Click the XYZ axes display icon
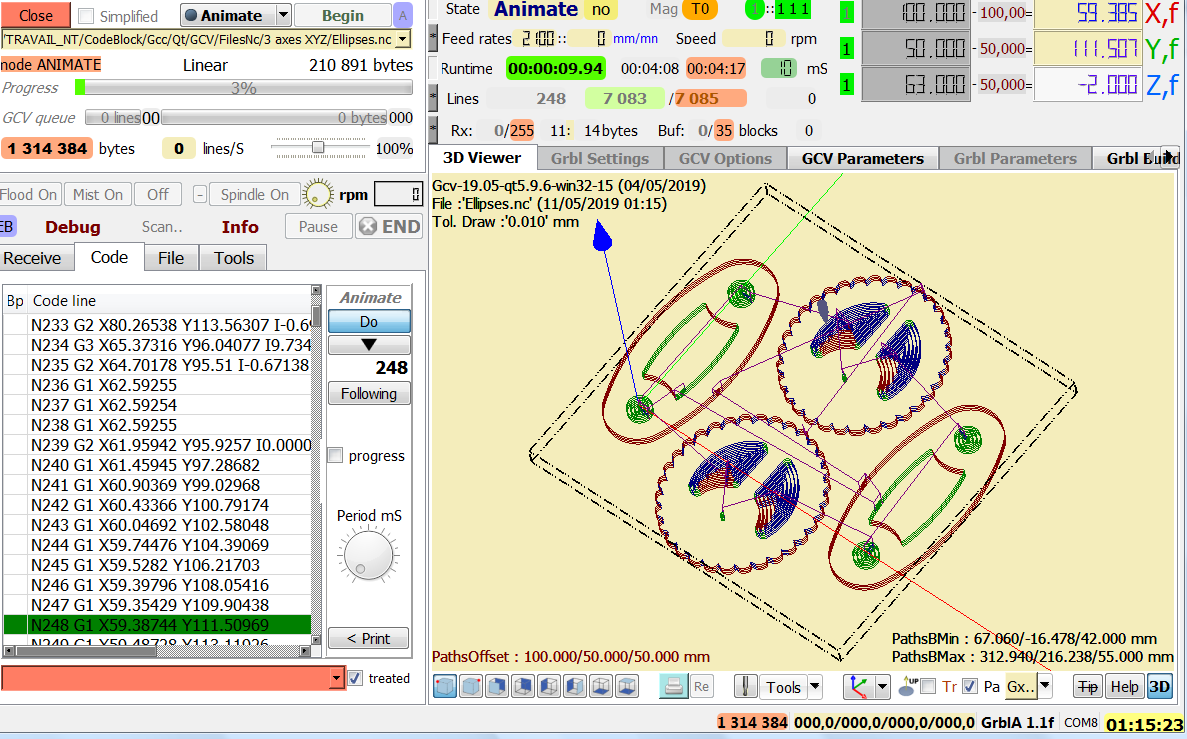 858,687
